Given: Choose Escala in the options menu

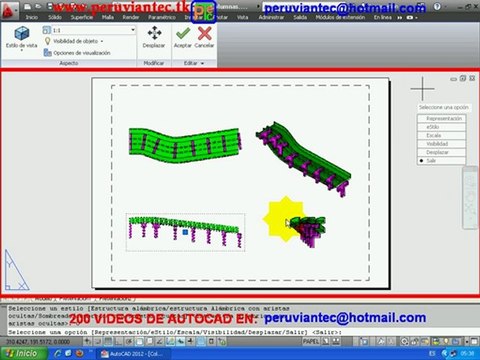Looking at the screenshot, I should (441, 135).
